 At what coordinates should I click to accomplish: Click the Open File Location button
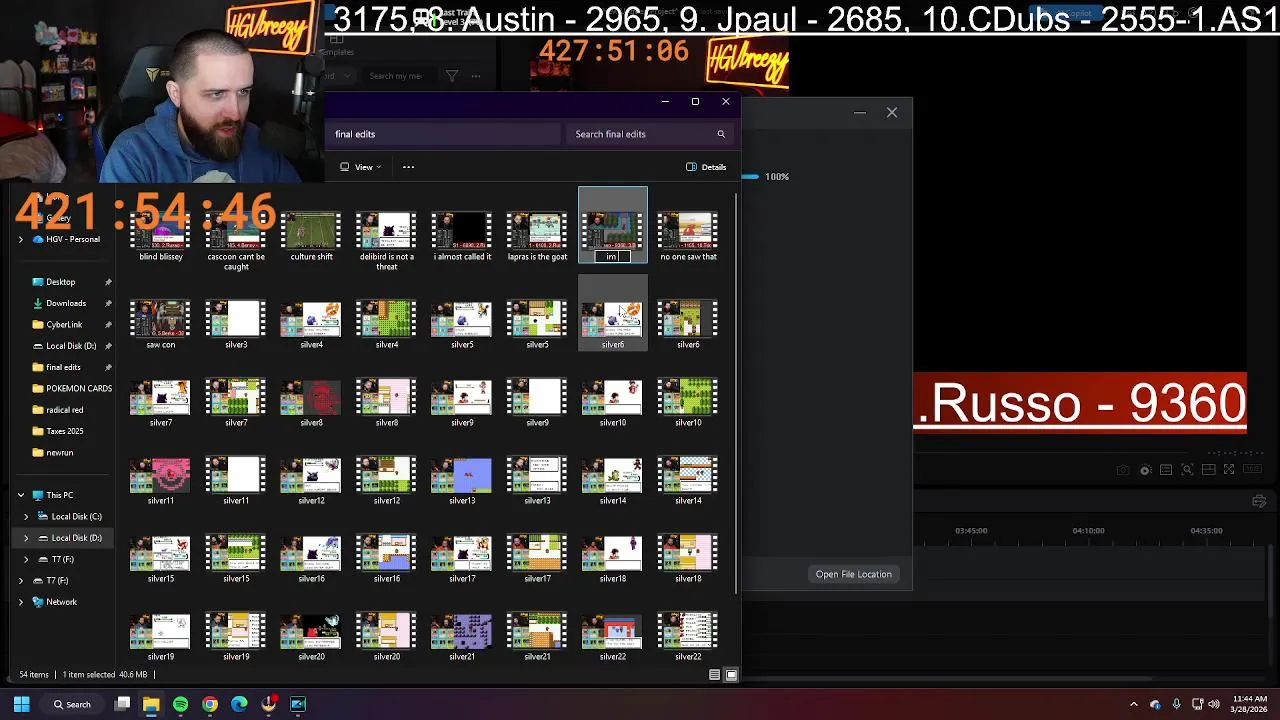click(x=853, y=574)
